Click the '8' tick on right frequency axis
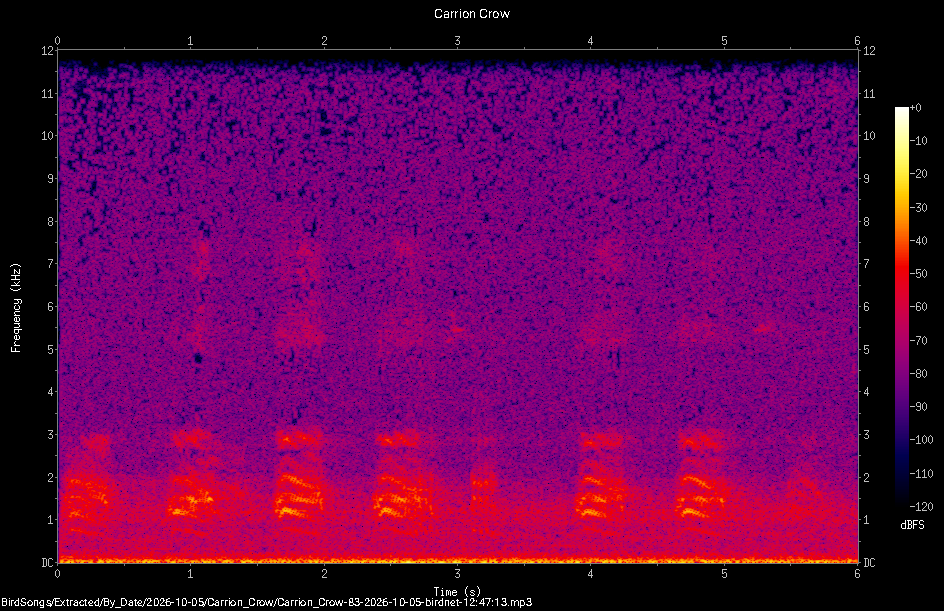 pos(866,222)
